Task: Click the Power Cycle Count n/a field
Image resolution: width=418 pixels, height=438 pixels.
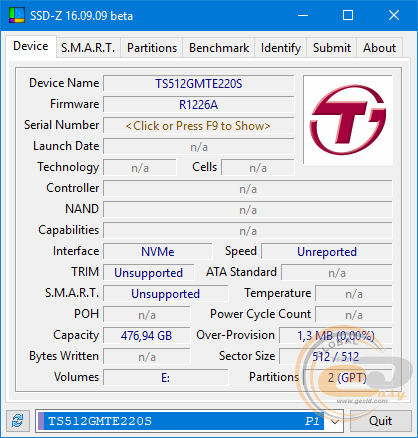Action: [354, 315]
